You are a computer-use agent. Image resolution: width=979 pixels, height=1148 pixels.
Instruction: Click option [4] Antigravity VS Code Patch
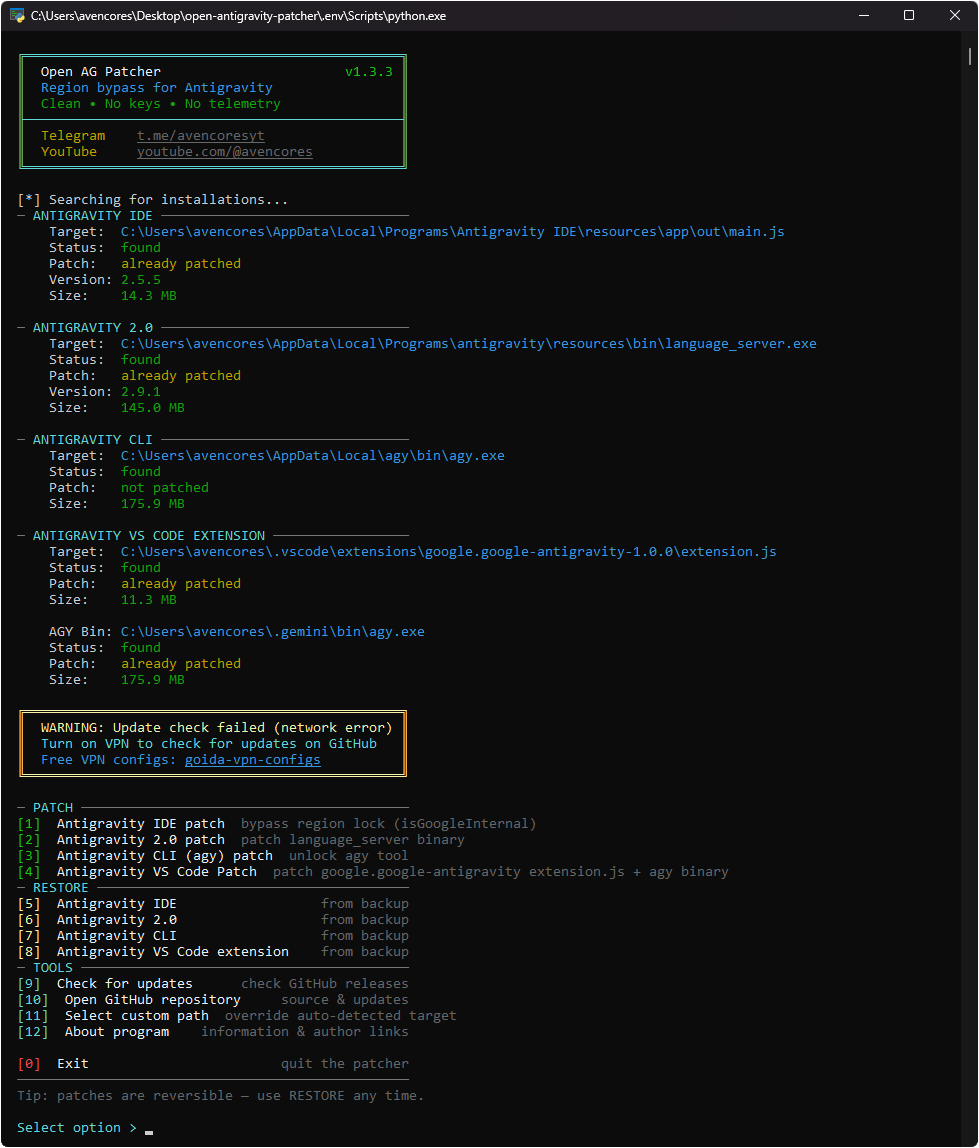[137, 872]
